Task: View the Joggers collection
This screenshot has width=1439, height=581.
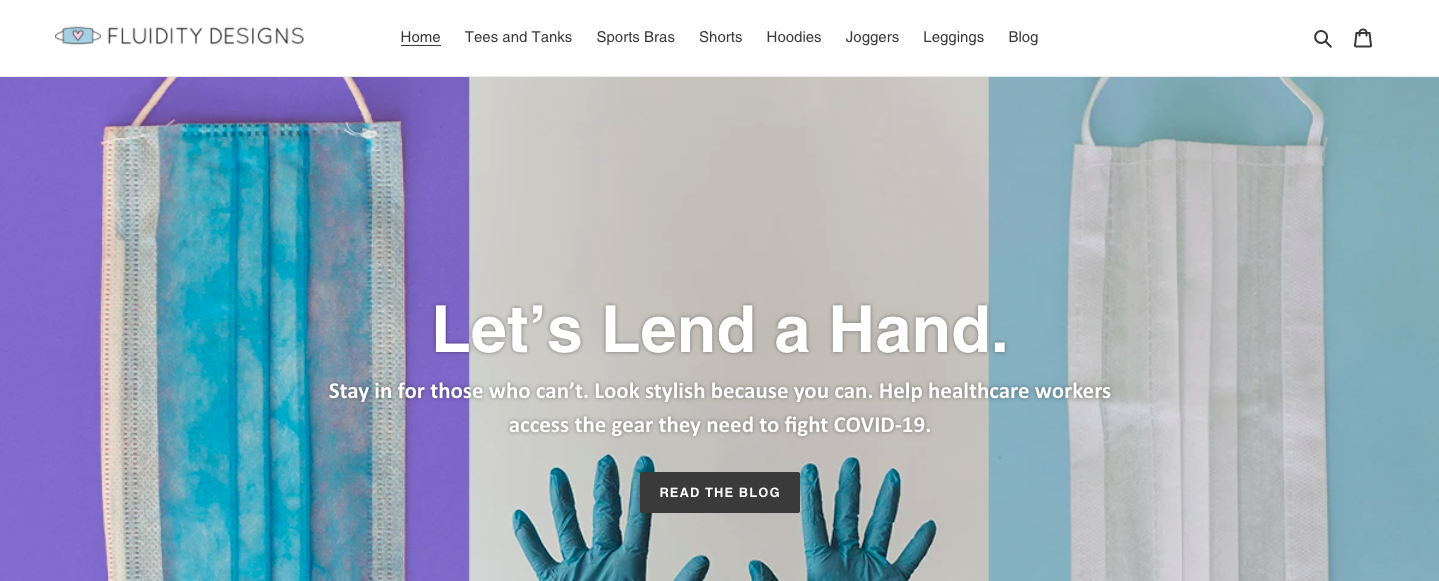Action: pos(872,37)
